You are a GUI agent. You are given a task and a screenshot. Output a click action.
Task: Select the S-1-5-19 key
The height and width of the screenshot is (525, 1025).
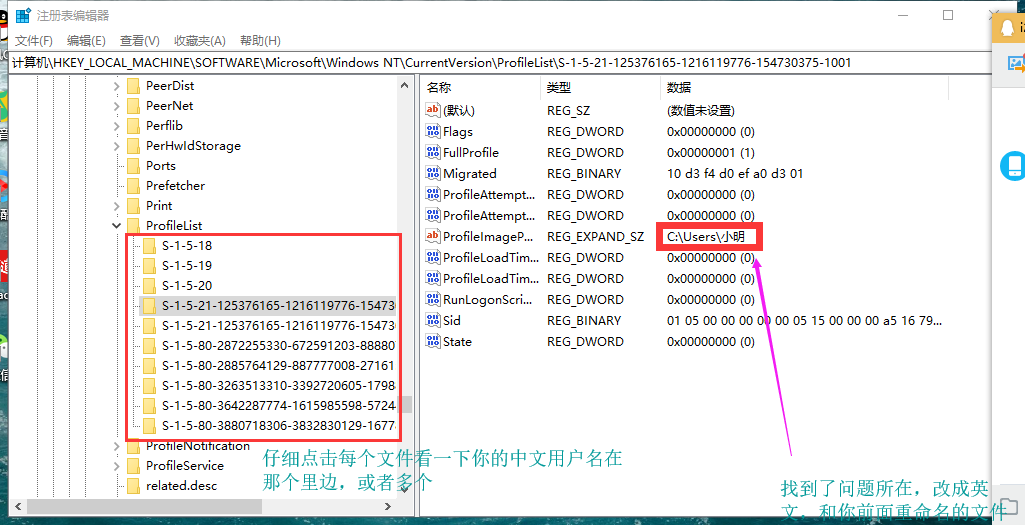(187, 266)
